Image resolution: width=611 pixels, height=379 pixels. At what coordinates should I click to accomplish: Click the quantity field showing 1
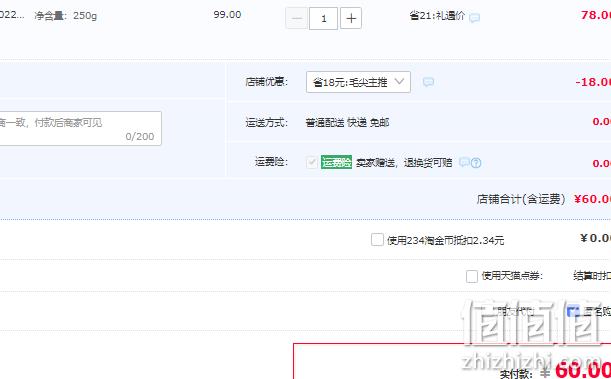[323, 18]
